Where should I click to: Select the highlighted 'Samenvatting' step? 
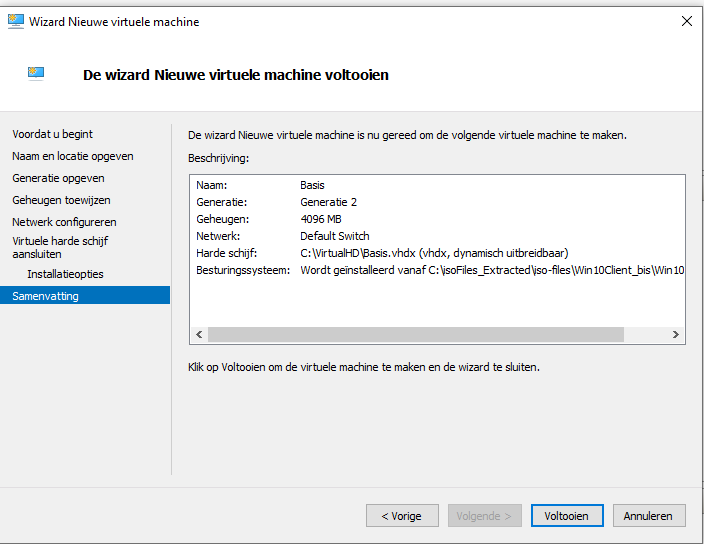tap(85, 296)
